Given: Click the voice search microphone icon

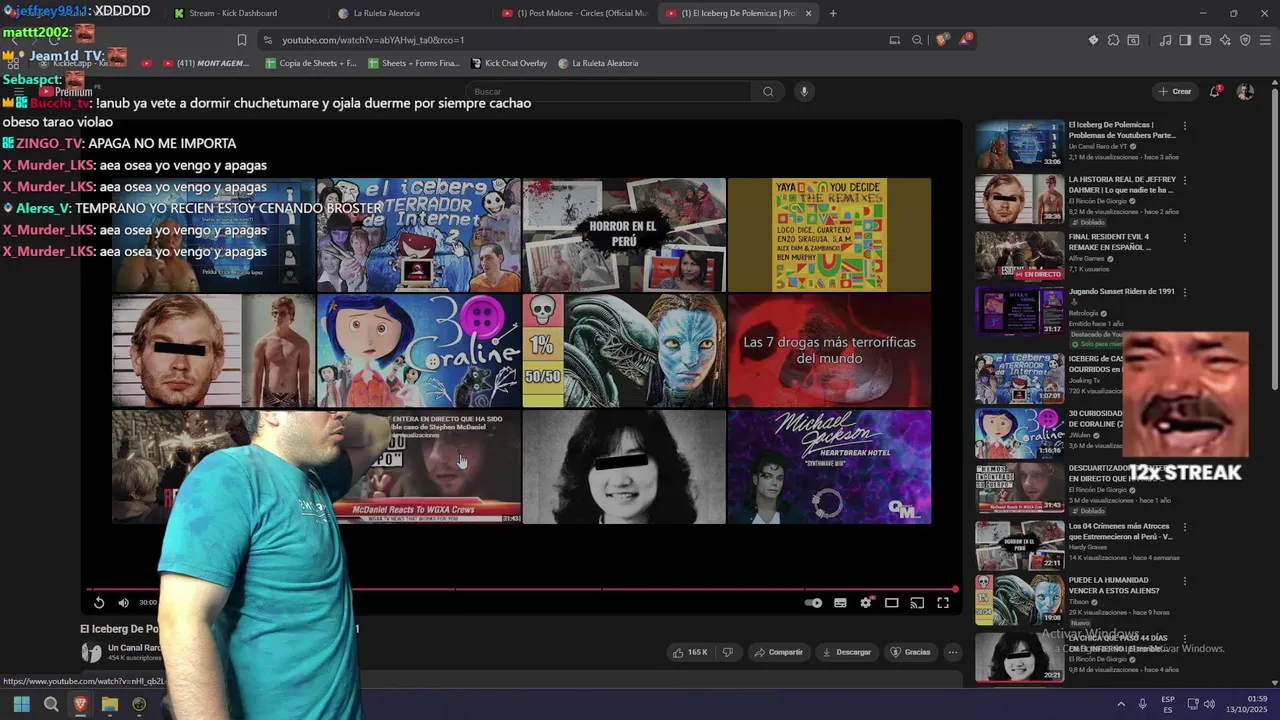Looking at the screenshot, I should point(803,91).
